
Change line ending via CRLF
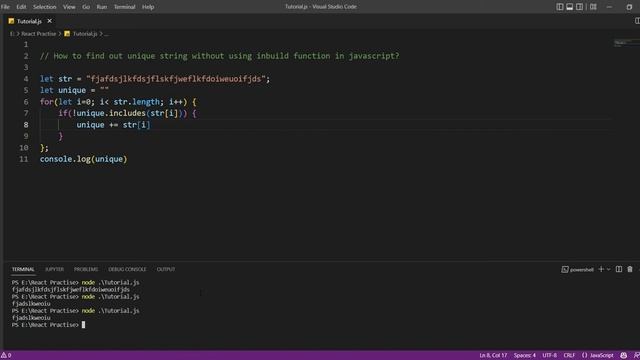569,356
